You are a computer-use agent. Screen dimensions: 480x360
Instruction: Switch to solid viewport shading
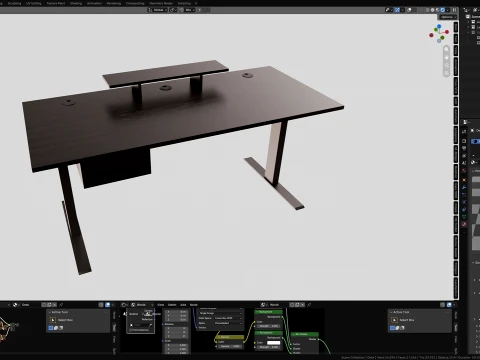point(432,10)
